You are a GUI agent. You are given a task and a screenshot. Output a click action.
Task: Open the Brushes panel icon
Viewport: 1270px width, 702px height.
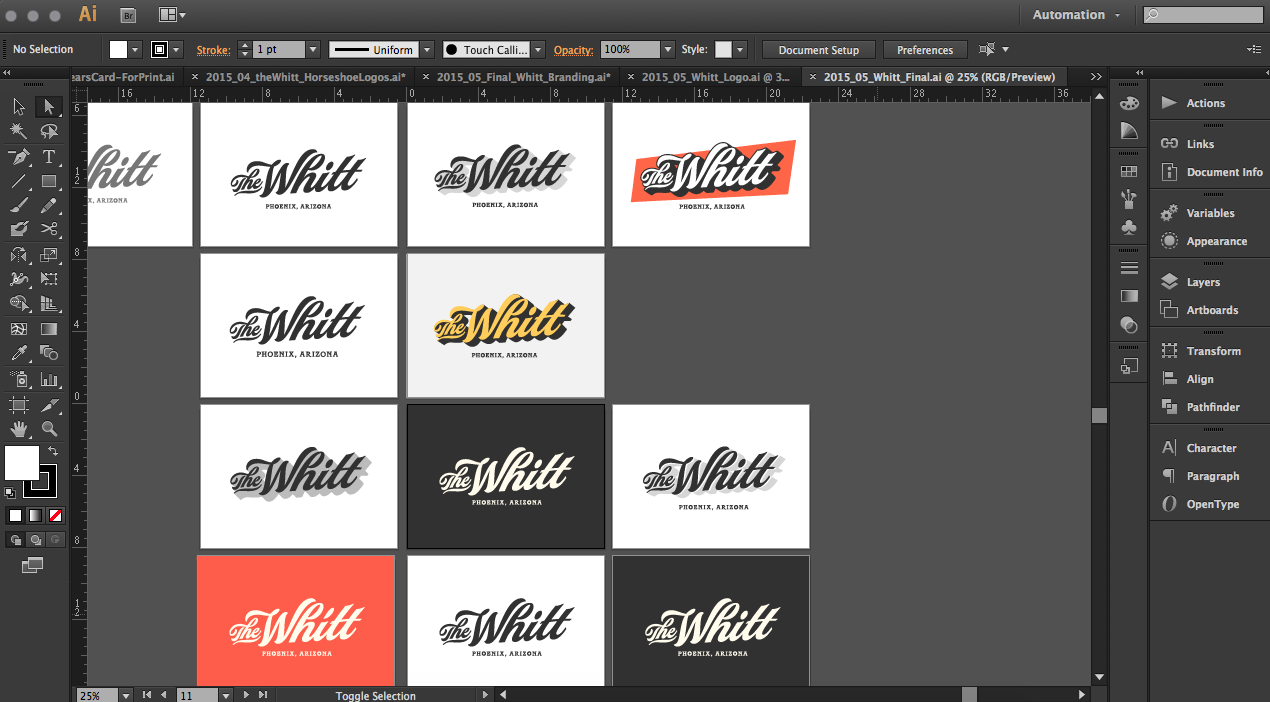1129,199
